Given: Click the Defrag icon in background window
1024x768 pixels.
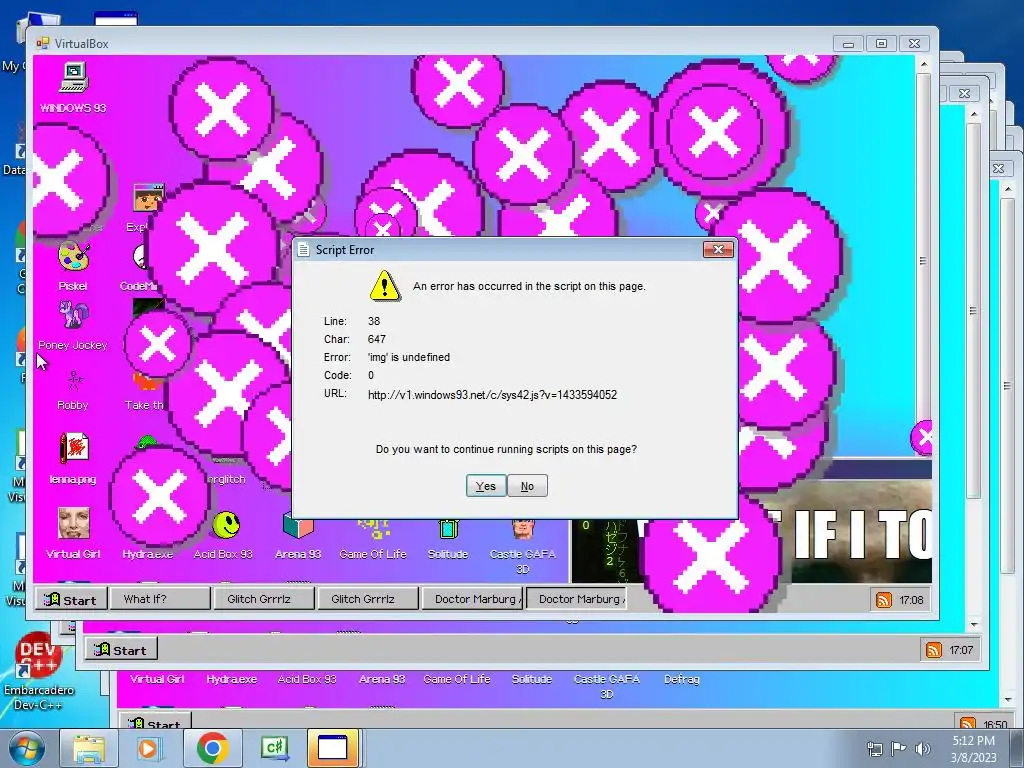Looking at the screenshot, I should [681, 679].
